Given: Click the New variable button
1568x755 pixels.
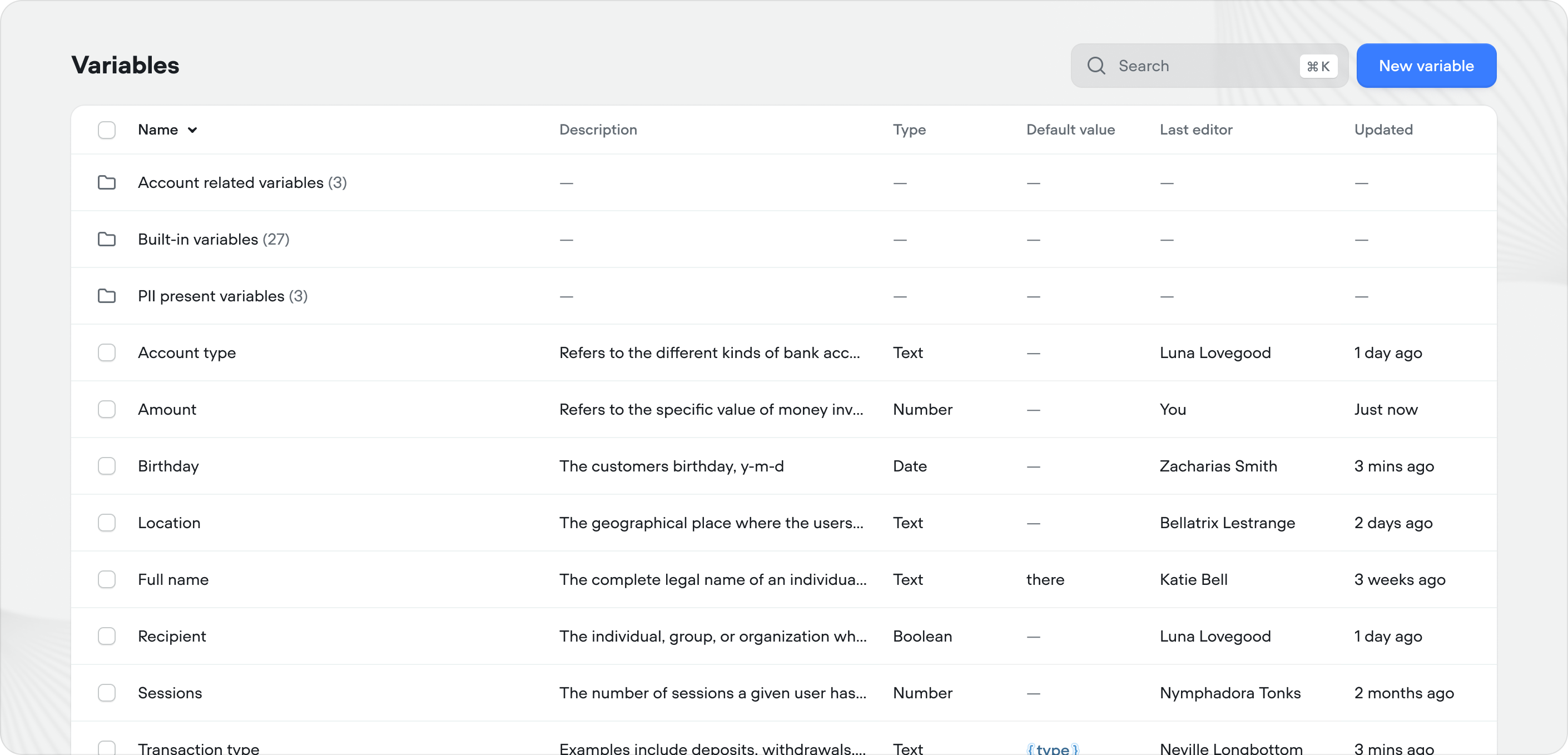Looking at the screenshot, I should click(1426, 66).
